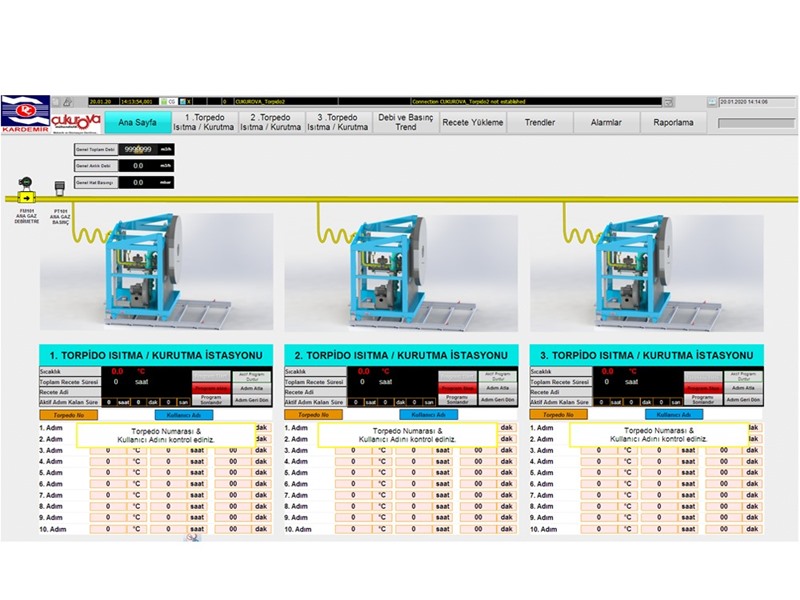Click the Çukurova company logo
Image resolution: width=800 pixels, height=600 pixels.
(x=76, y=123)
